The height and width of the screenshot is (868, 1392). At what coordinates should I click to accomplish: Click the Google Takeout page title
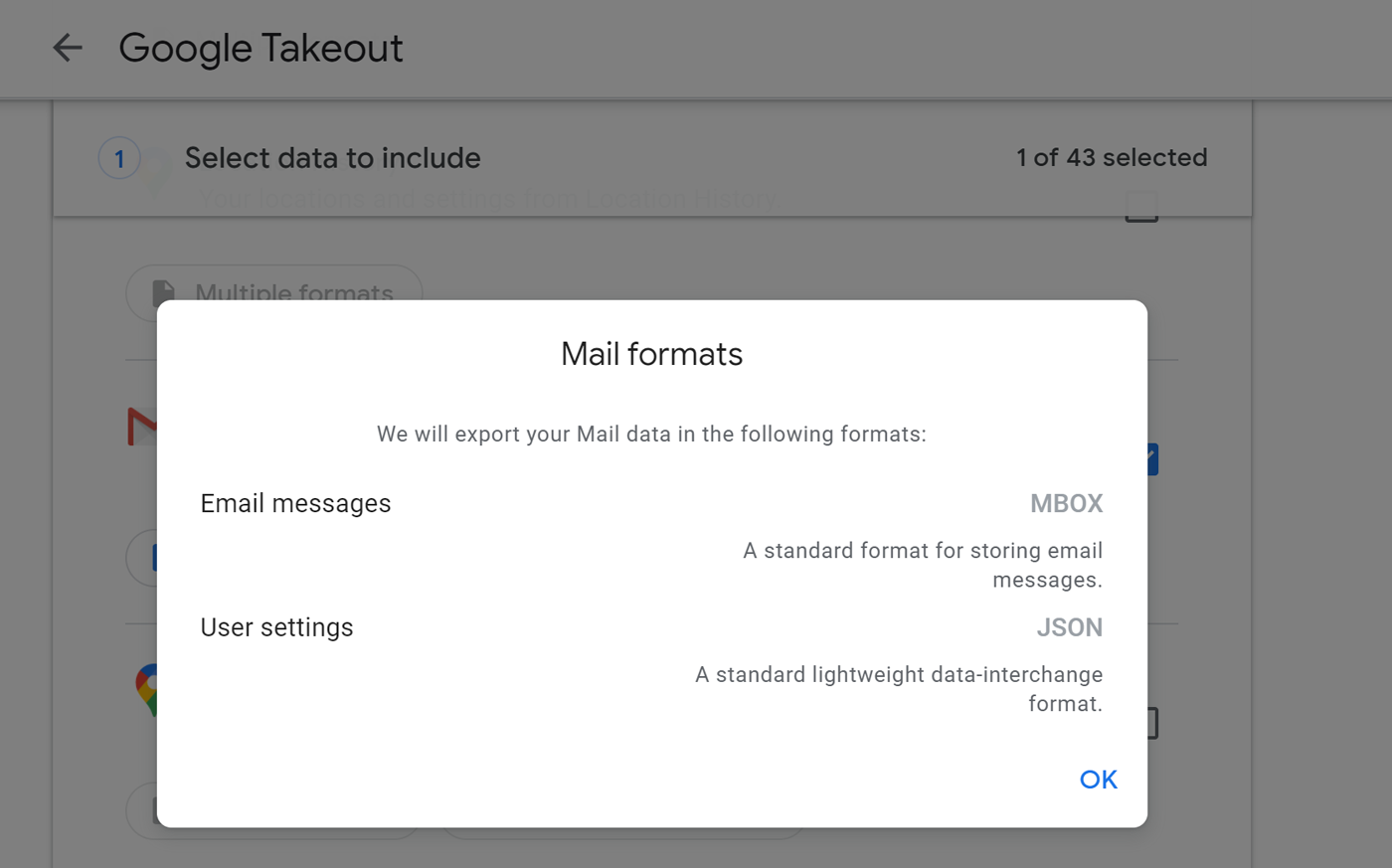(x=261, y=48)
